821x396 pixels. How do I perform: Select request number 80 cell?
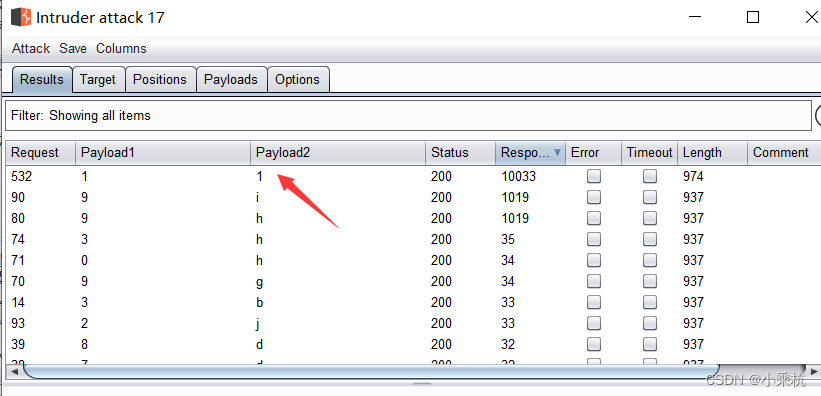tap(18, 218)
